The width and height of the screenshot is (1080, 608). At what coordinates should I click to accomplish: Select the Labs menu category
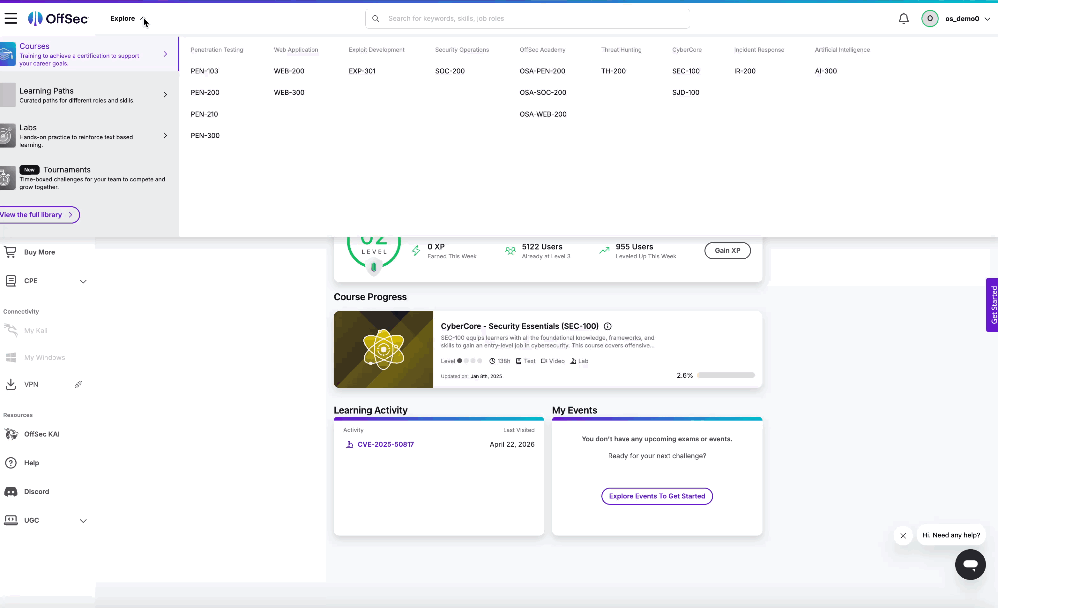[89, 136]
